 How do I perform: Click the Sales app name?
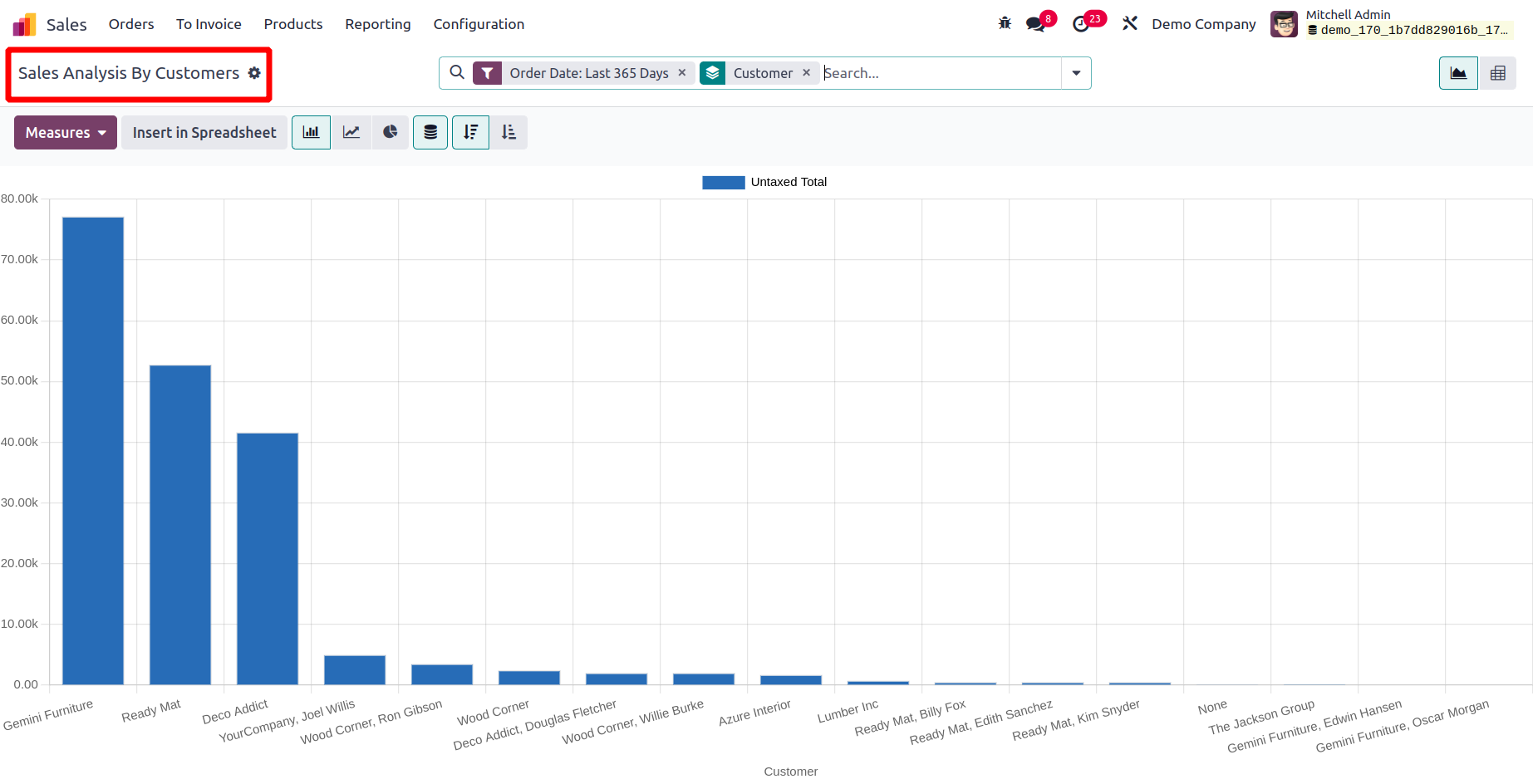point(66,24)
